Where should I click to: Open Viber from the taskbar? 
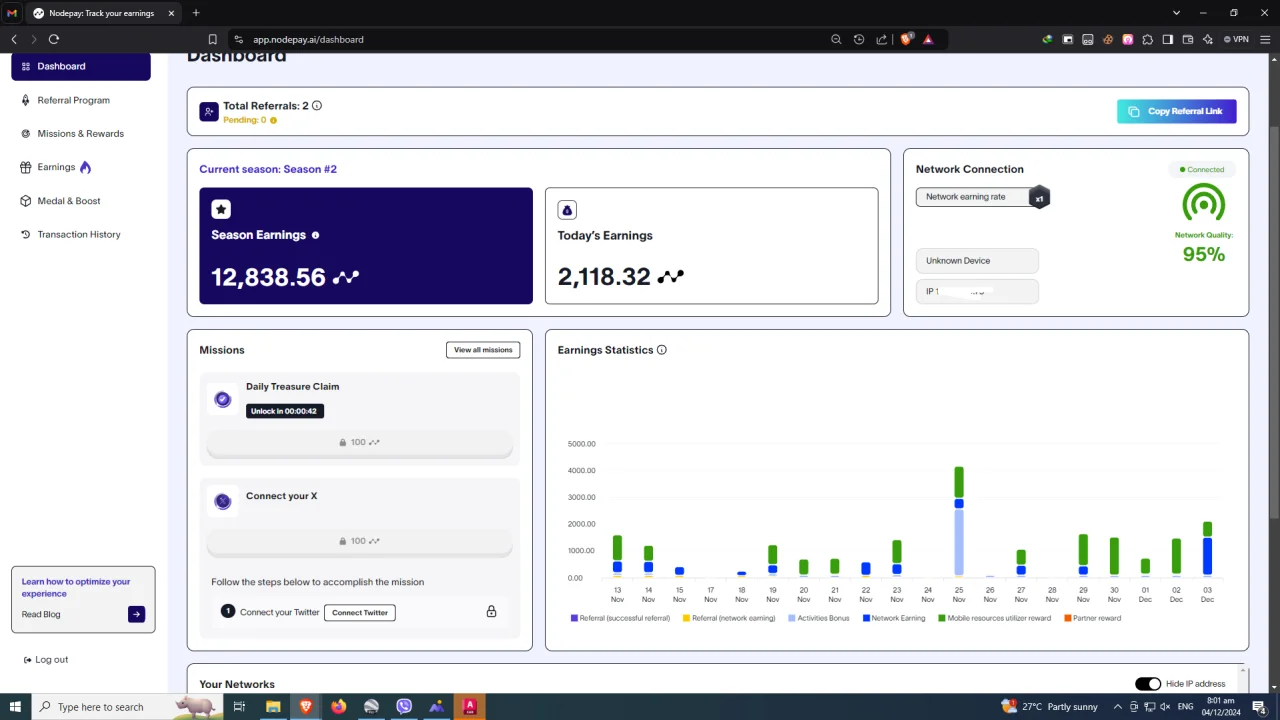pos(404,707)
